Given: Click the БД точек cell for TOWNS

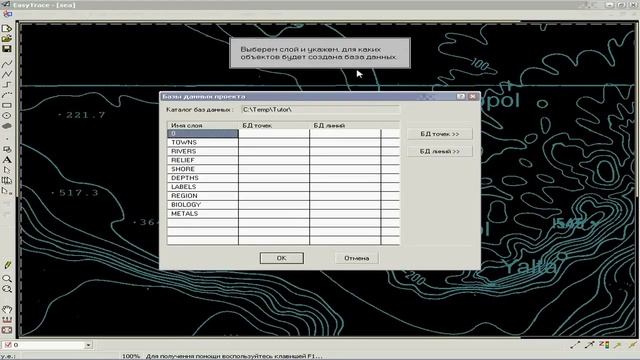Looking at the screenshot, I should (x=274, y=142).
